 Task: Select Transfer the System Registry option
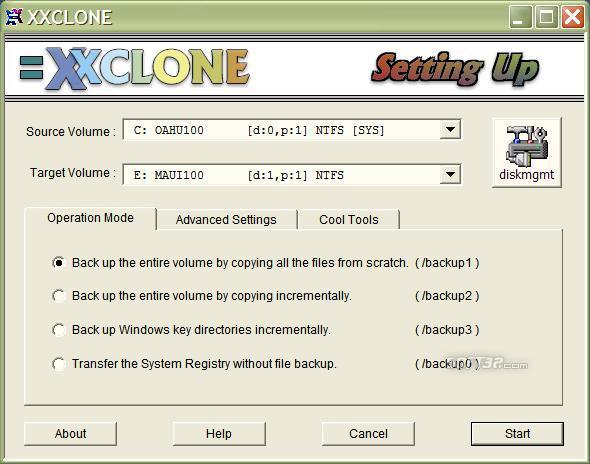tap(59, 364)
